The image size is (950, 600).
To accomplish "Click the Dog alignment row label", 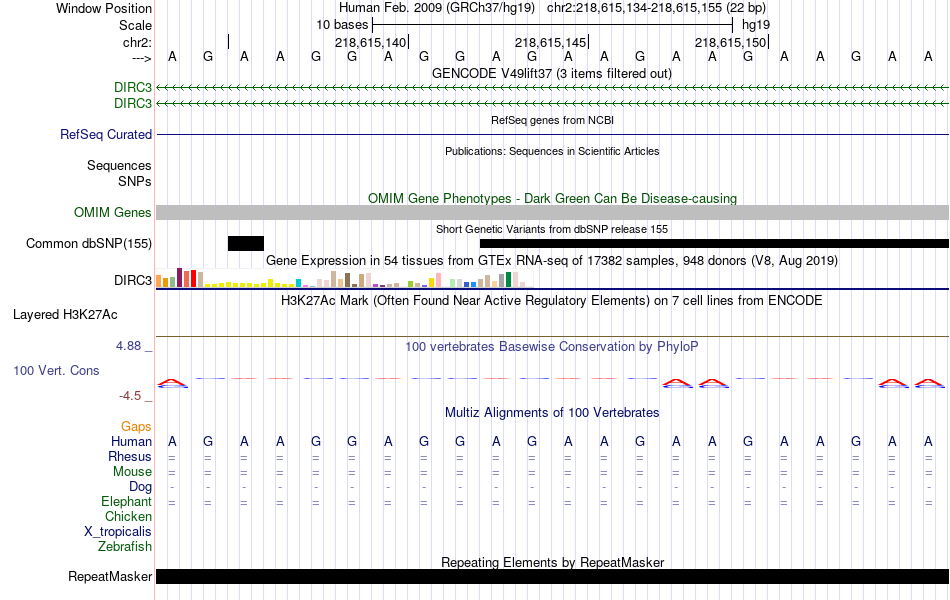I will coord(140,487).
